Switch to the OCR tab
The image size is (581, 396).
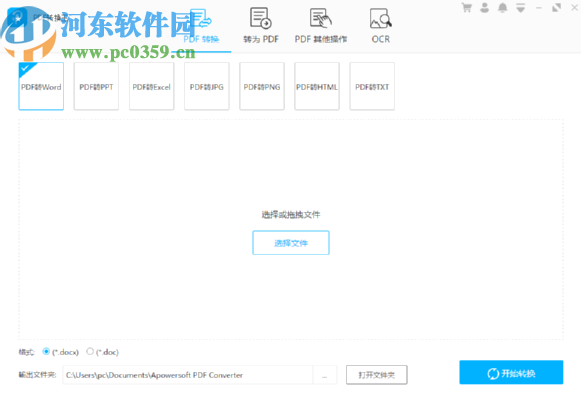coord(381,27)
